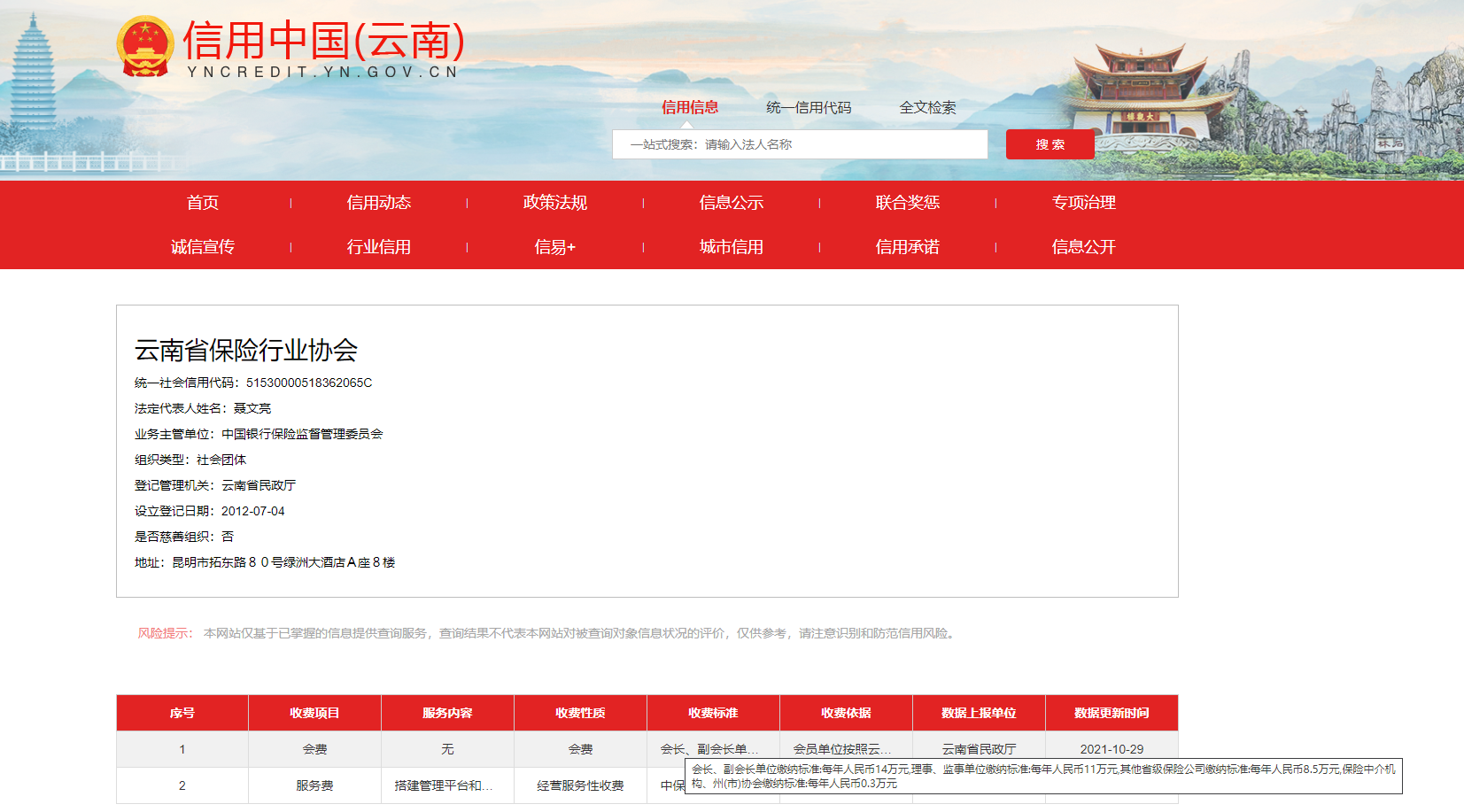Click the 风险提示 notice text
The image size is (1464, 812).
pos(547,633)
